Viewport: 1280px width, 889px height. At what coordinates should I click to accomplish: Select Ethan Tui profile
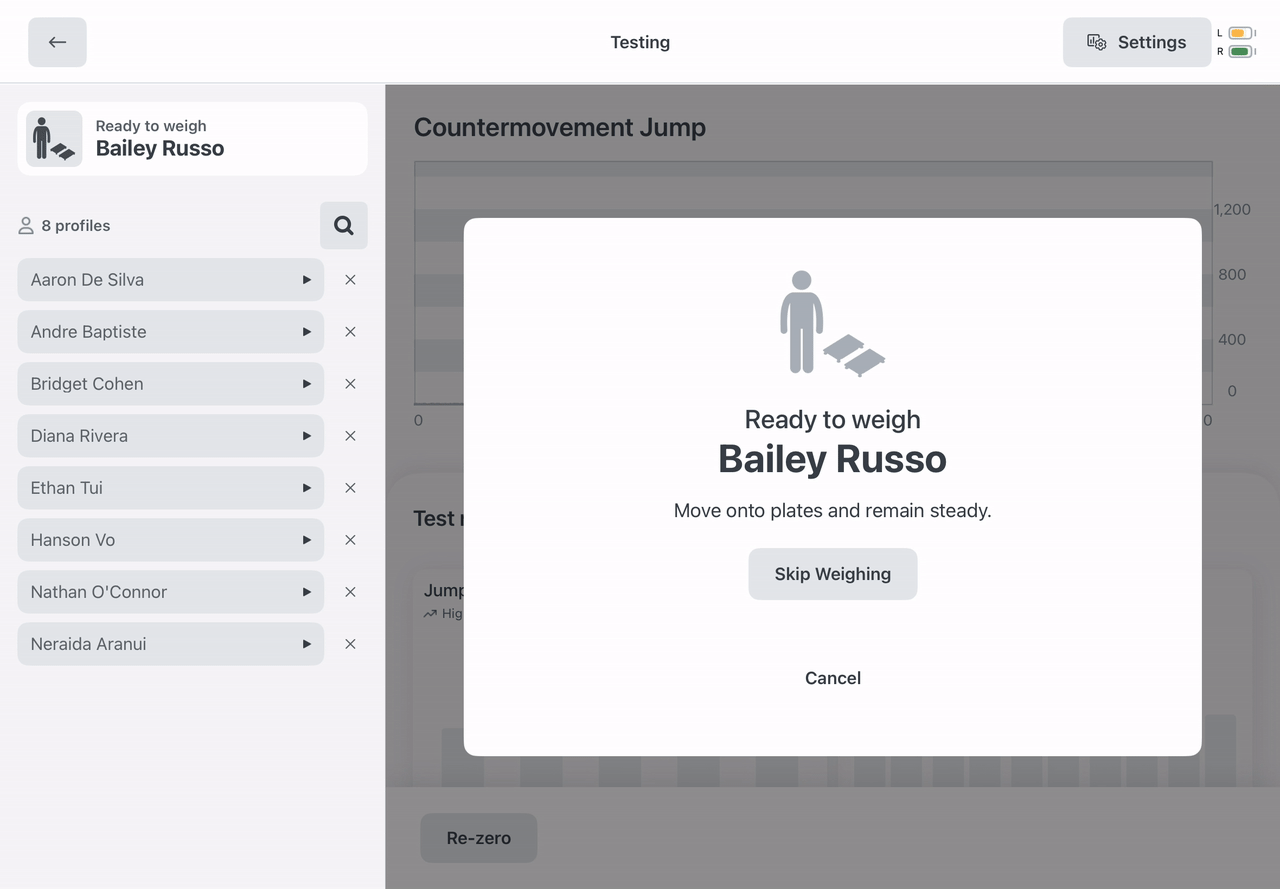click(x=171, y=488)
